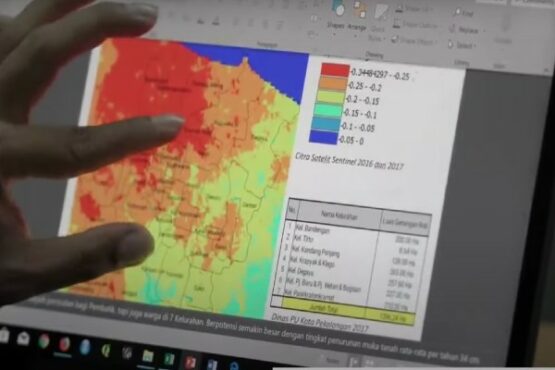Open File Explorer from the taskbar
Screen dimensions: 555x370
coord(148,355)
